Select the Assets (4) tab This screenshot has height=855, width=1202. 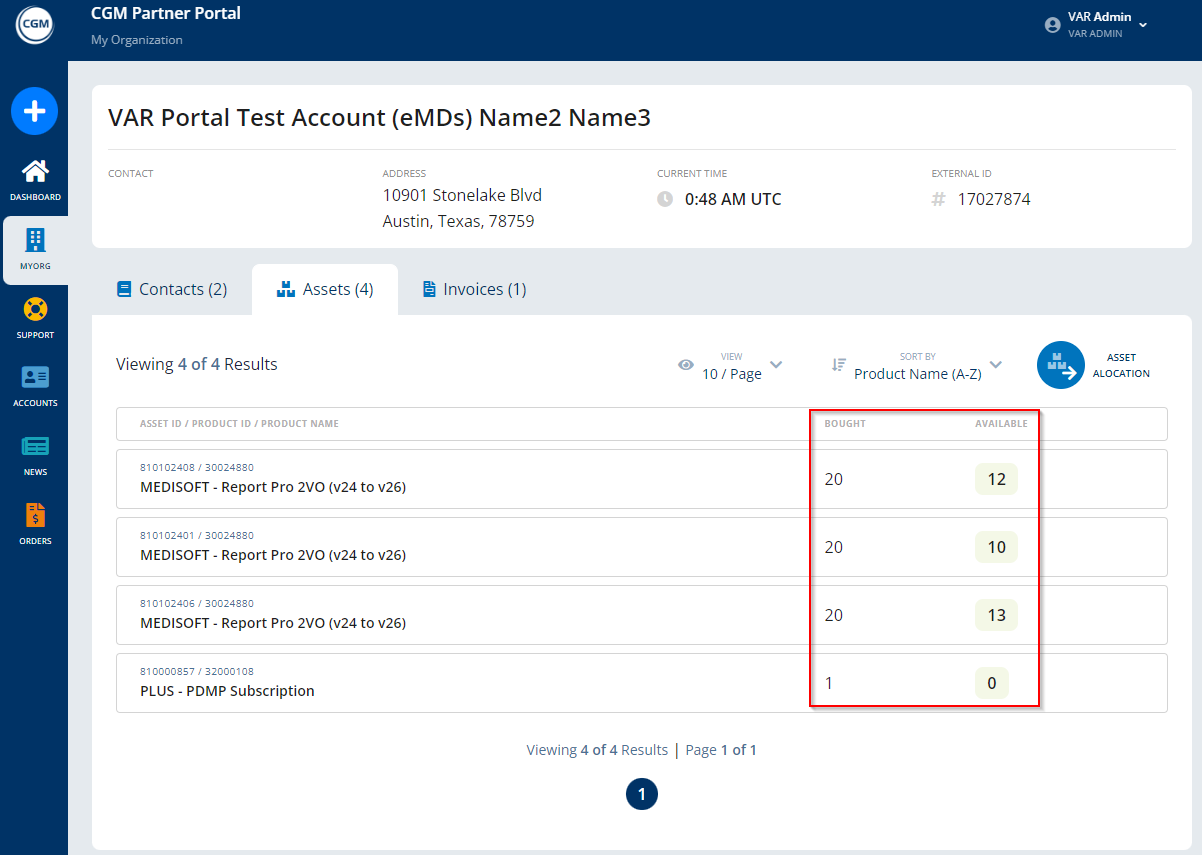(325, 290)
